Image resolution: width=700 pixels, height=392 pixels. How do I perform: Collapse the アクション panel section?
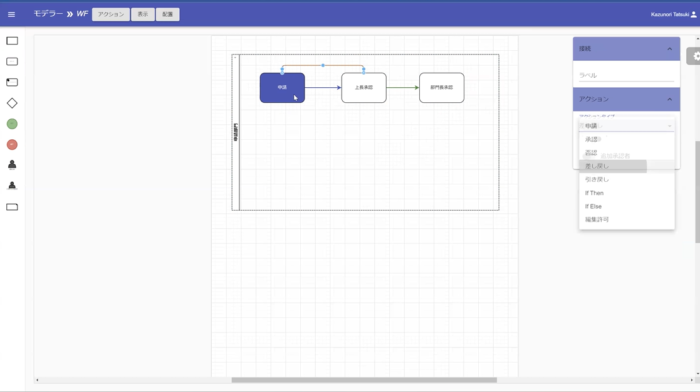(x=669, y=99)
